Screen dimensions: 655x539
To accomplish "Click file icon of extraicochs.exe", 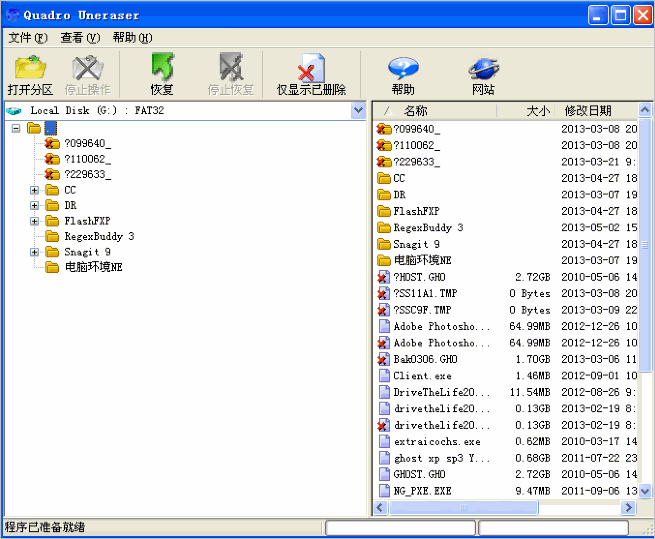I will [x=384, y=441].
